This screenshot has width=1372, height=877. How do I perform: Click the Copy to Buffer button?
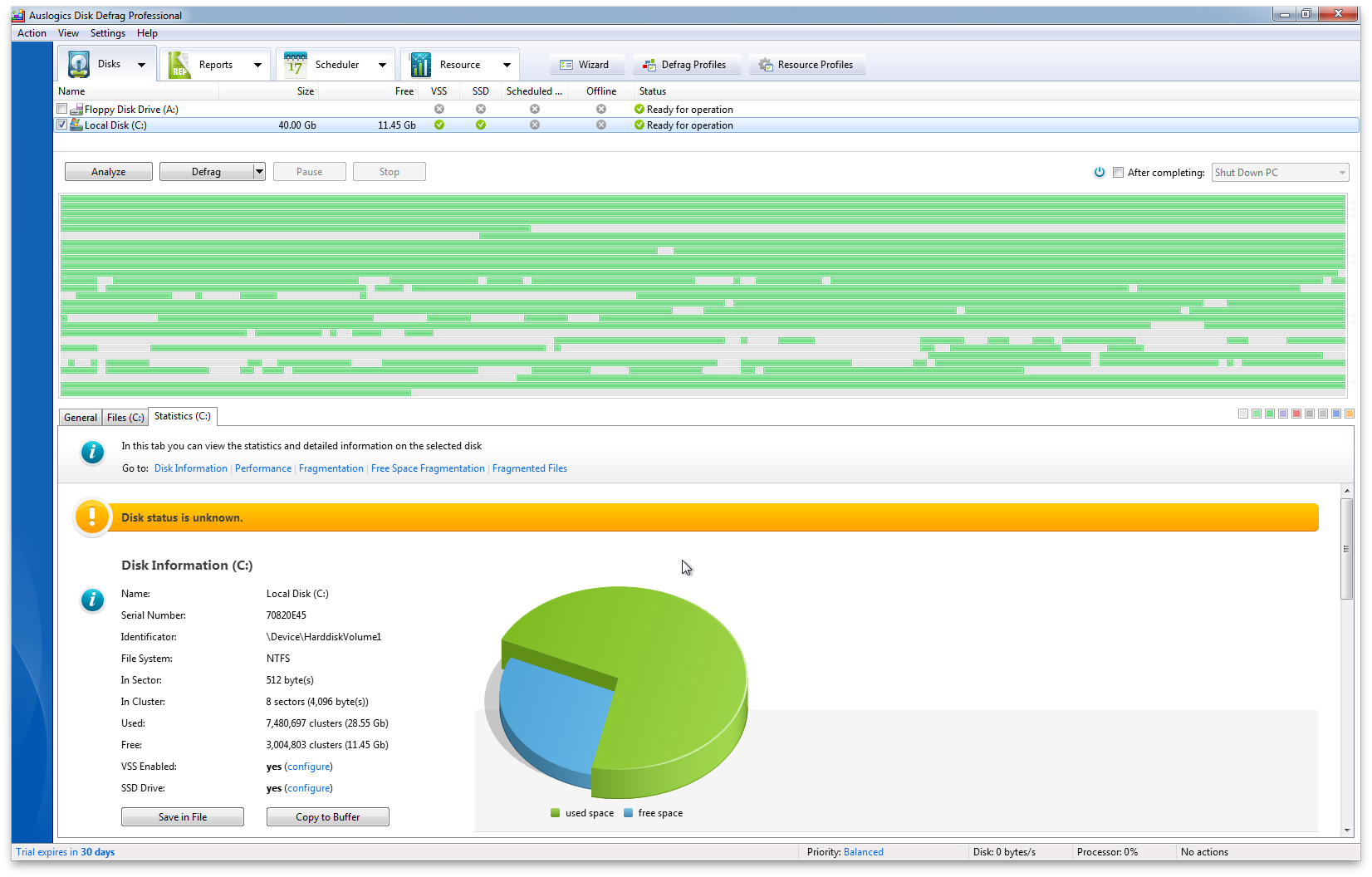[x=328, y=817]
